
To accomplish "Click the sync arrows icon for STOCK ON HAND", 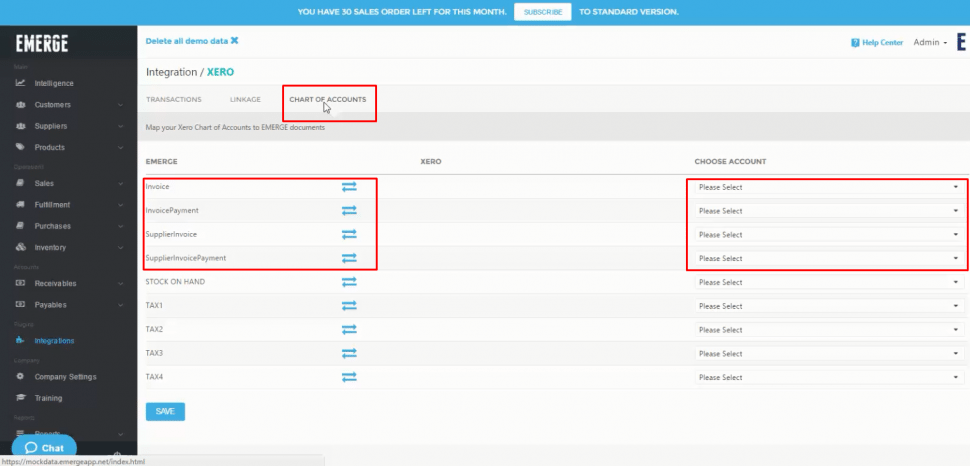I will point(350,282).
